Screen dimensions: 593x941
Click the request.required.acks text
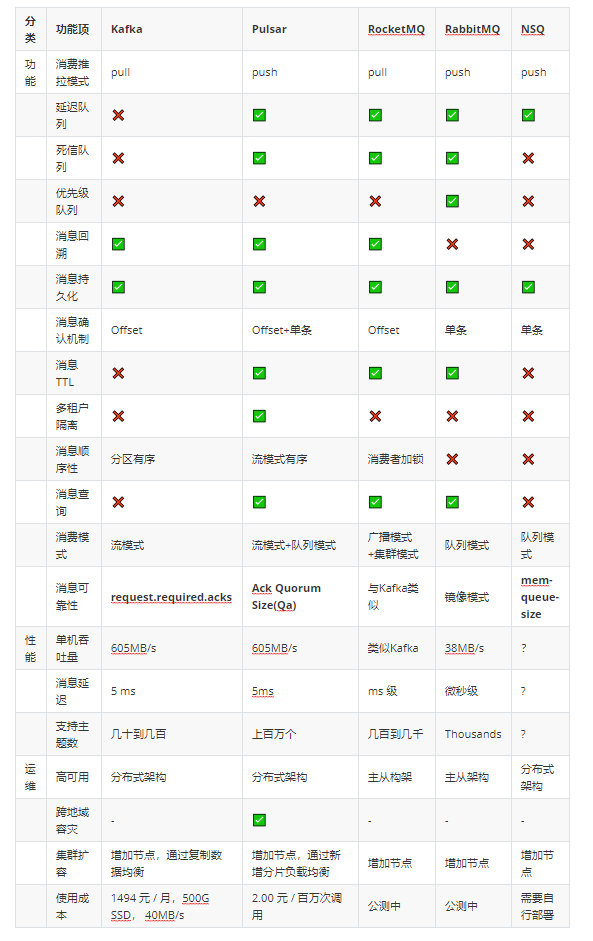(x=171, y=597)
